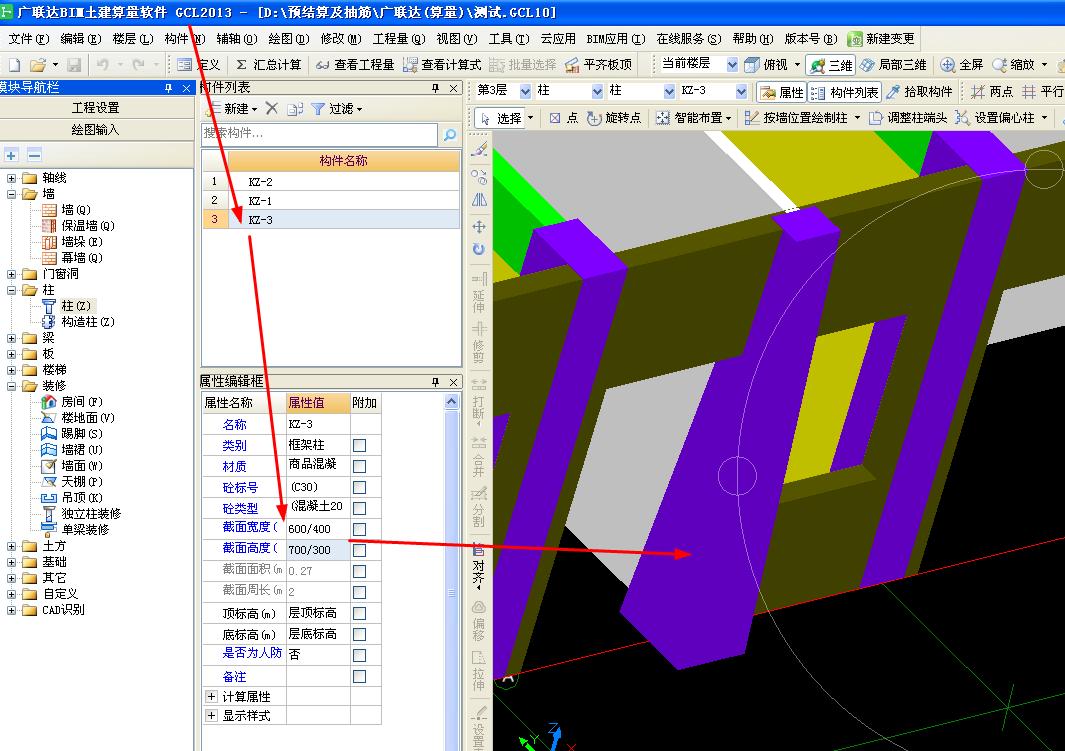Expand the 梁 tree node
1065x751 pixels.
click(x=12, y=337)
